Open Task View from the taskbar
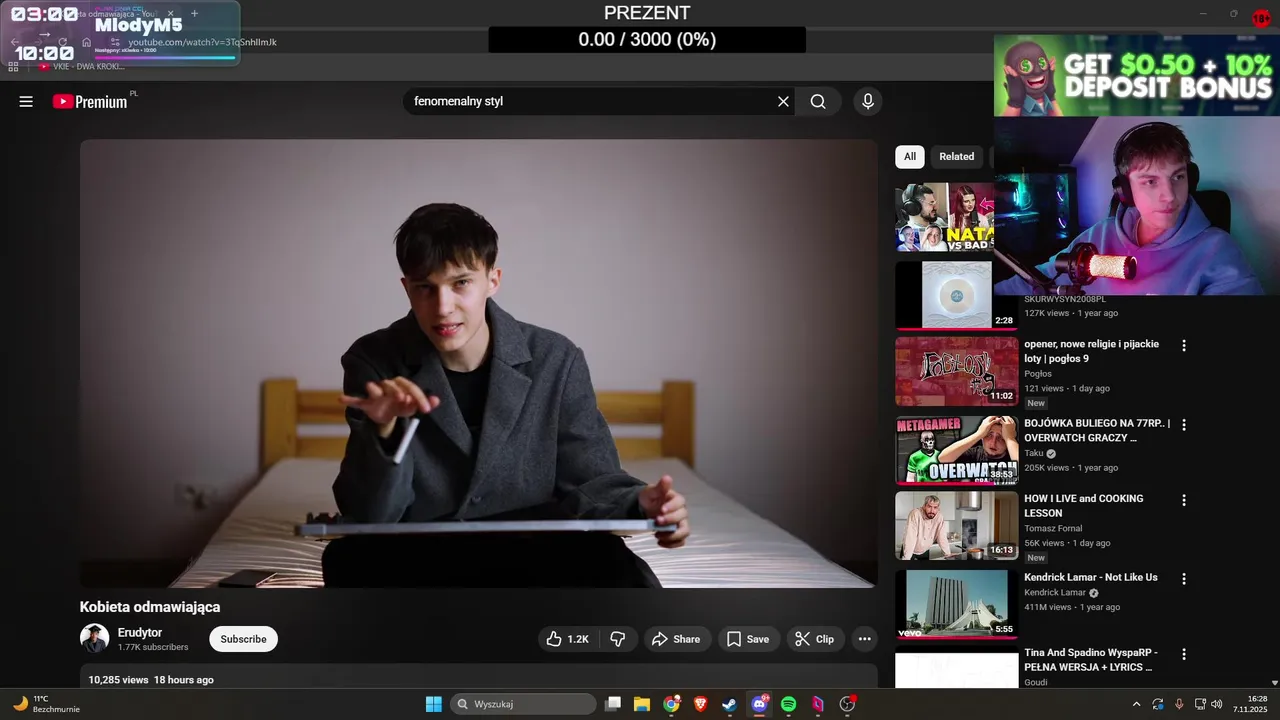The image size is (1280, 720). [613, 704]
